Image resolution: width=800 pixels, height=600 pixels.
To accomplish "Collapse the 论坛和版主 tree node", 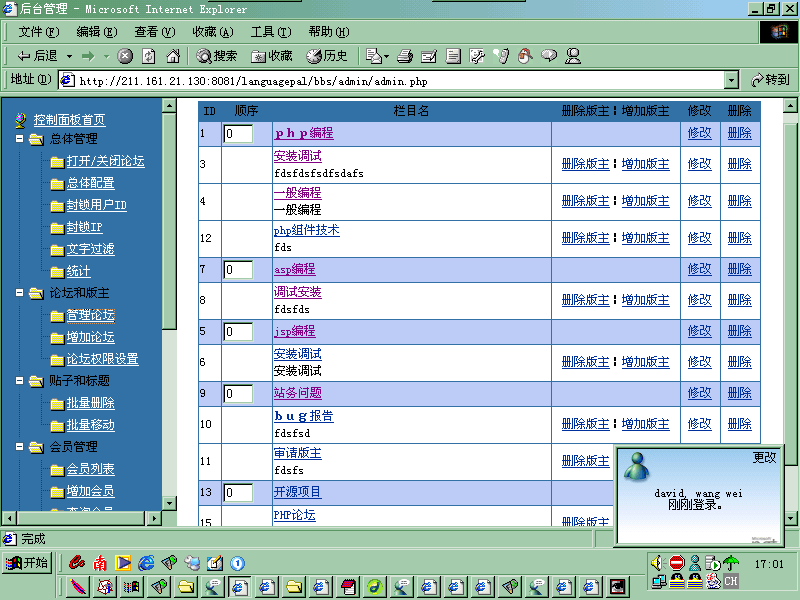I will pyautogui.click(x=21, y=293).
